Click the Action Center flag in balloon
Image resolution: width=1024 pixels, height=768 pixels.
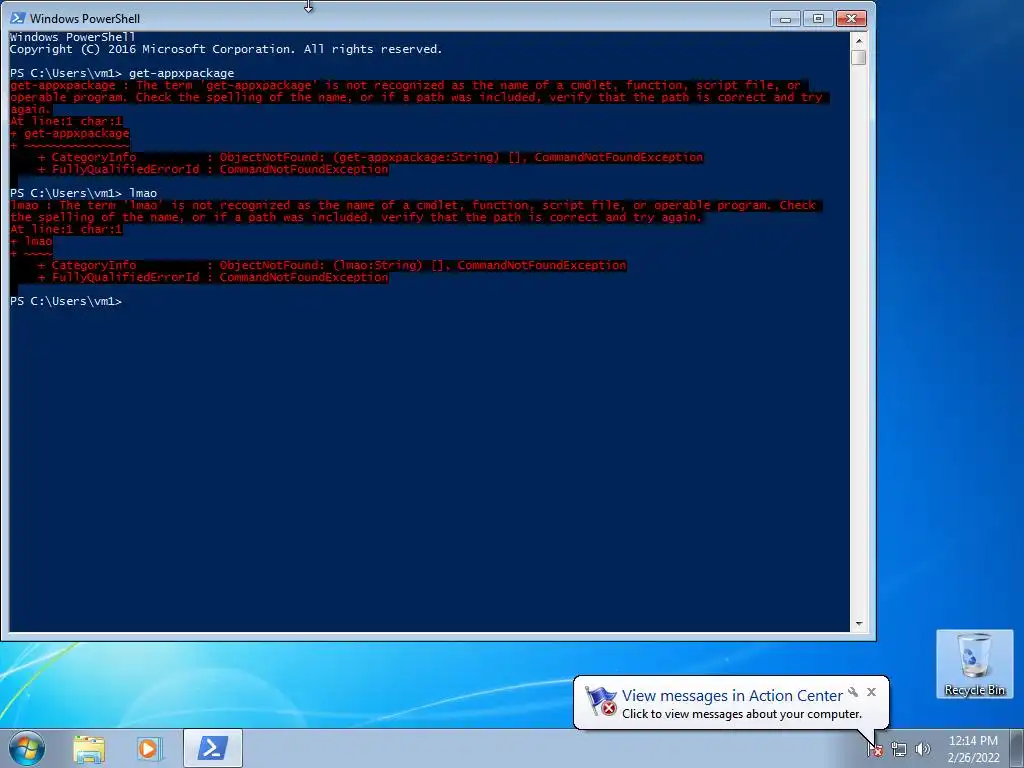click(601, 701)
